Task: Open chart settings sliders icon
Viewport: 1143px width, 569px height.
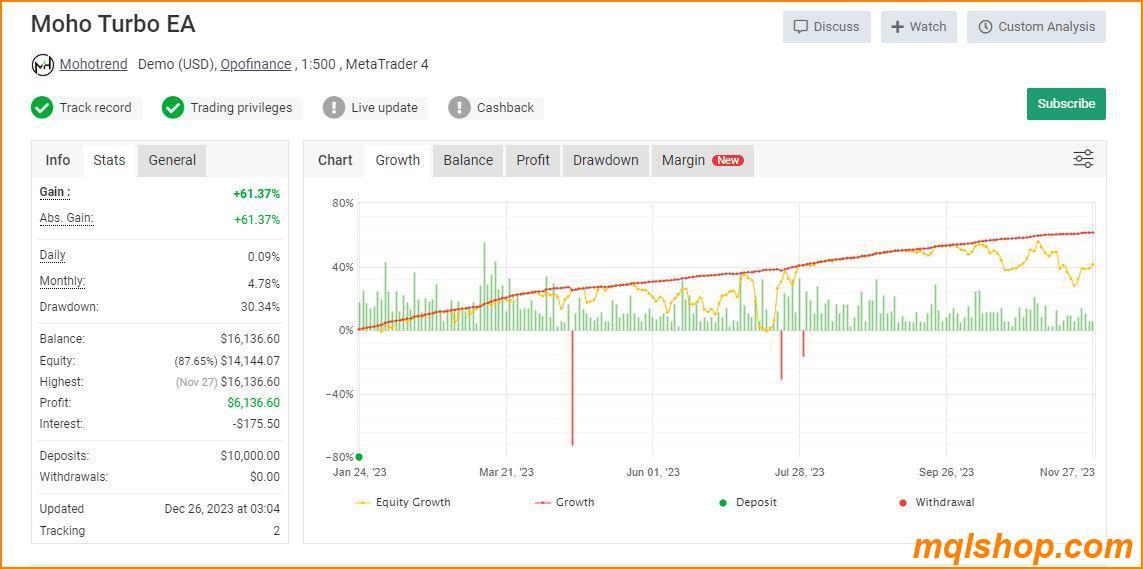Action: pos(1083,159)
